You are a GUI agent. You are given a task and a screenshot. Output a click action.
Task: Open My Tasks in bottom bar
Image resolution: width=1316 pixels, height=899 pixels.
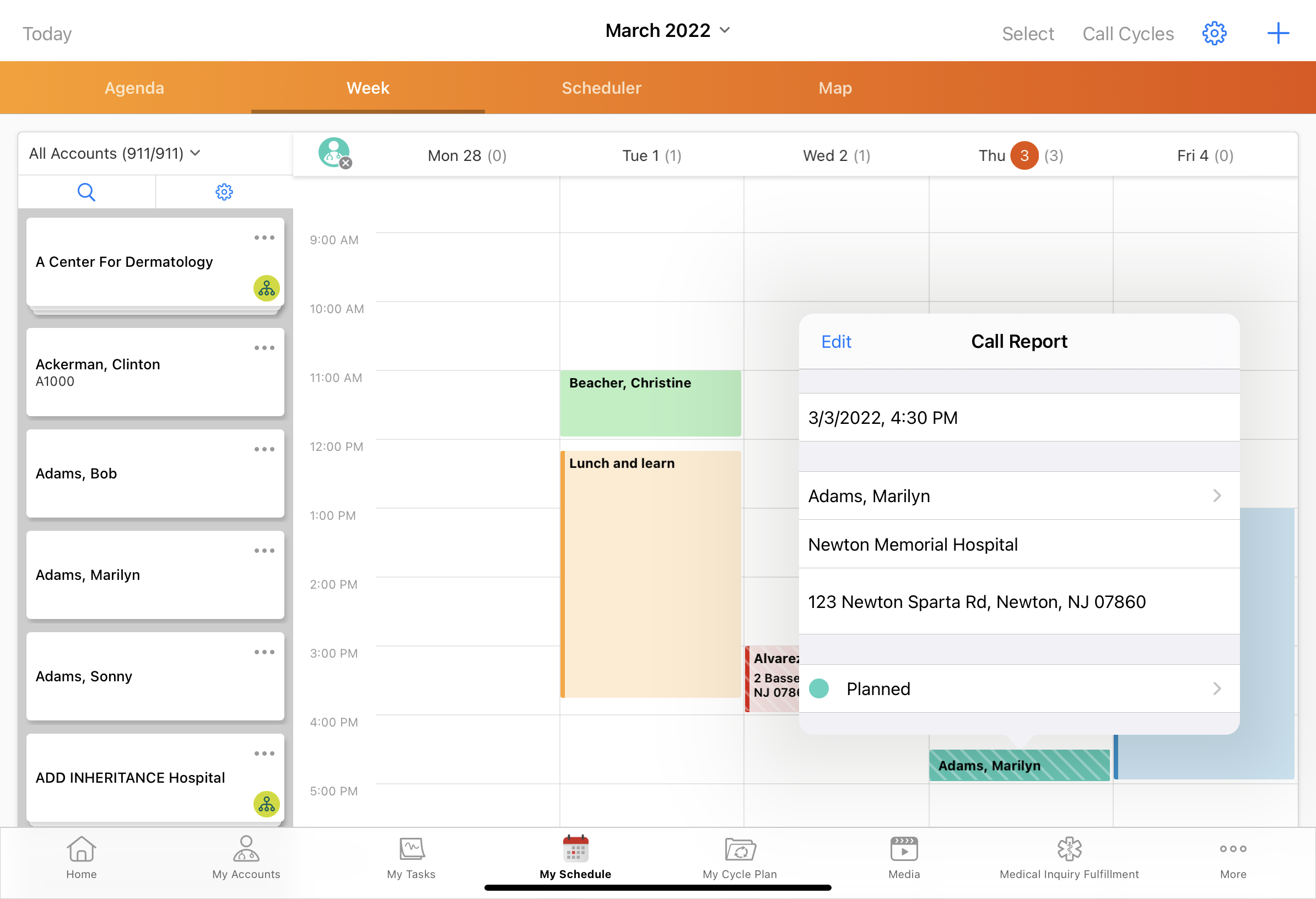411,858
